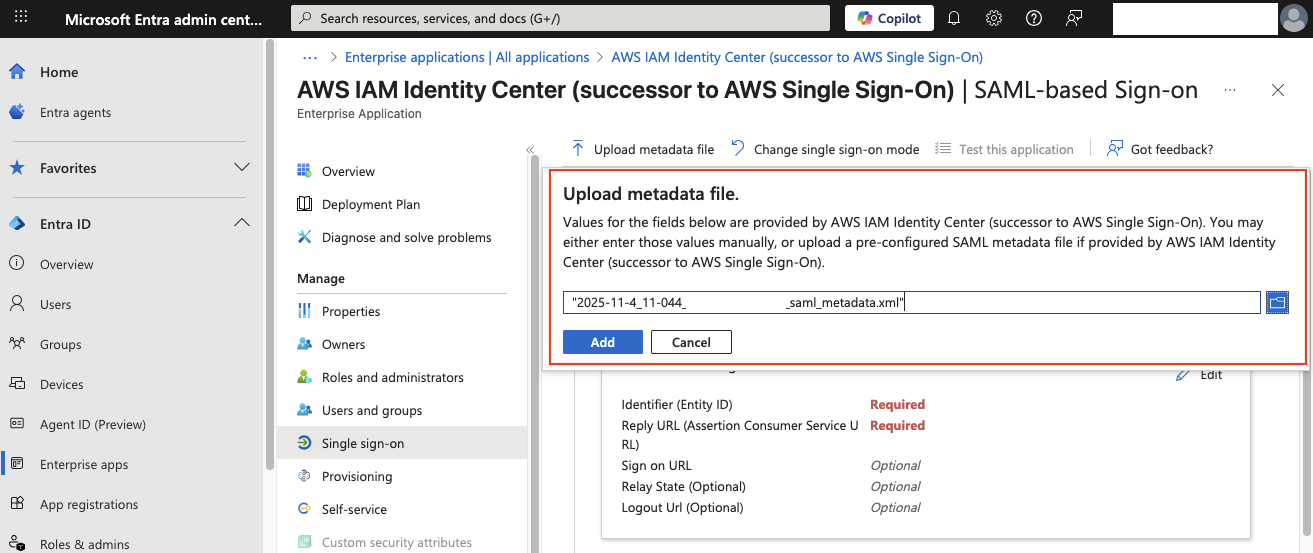Click Edit on SAML configuration card
This screenshot has height=553, width=1313.
[x=1199, y=374]
